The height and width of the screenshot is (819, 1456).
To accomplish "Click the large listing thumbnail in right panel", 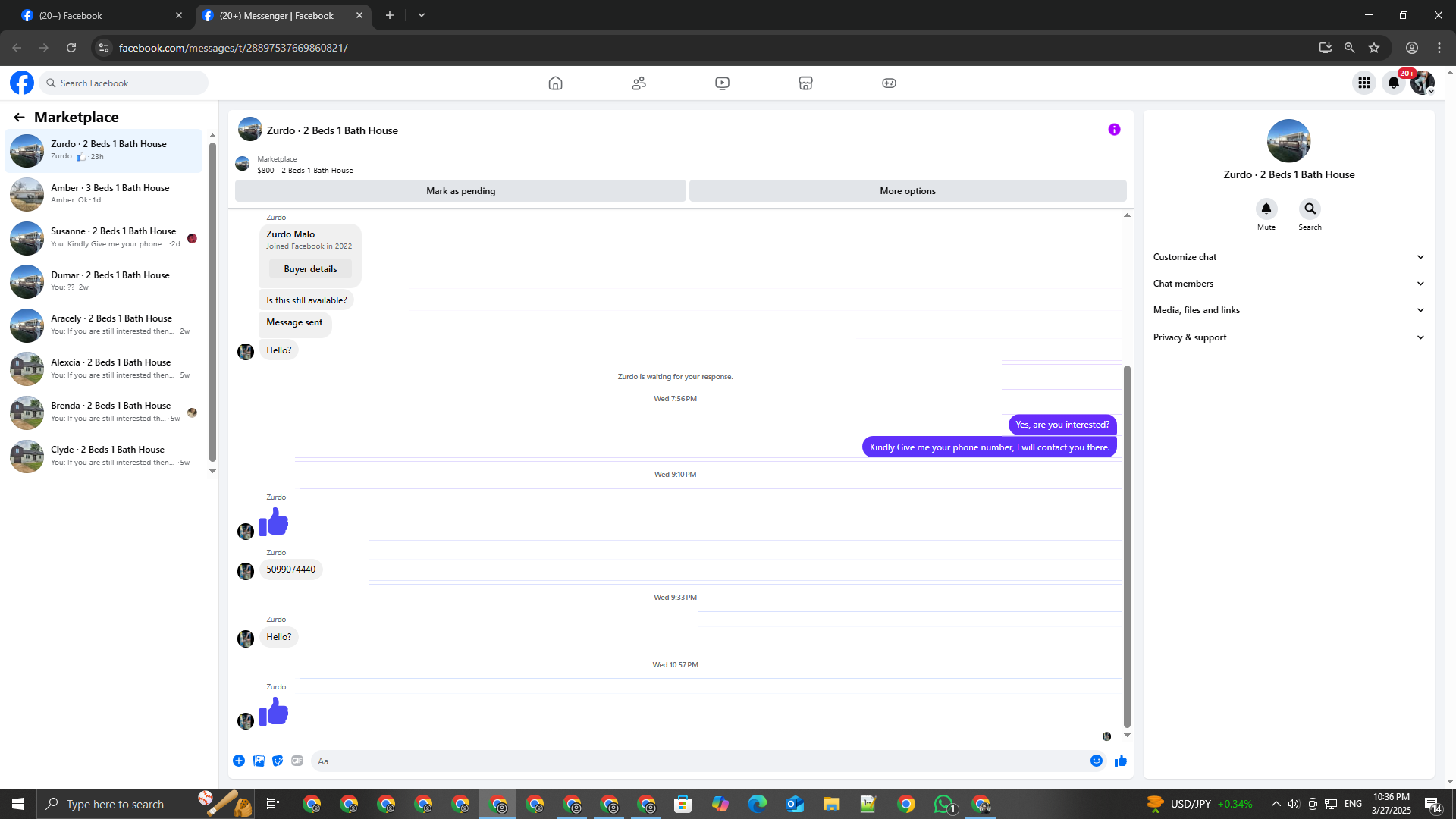I will [x=1288, y=141].
